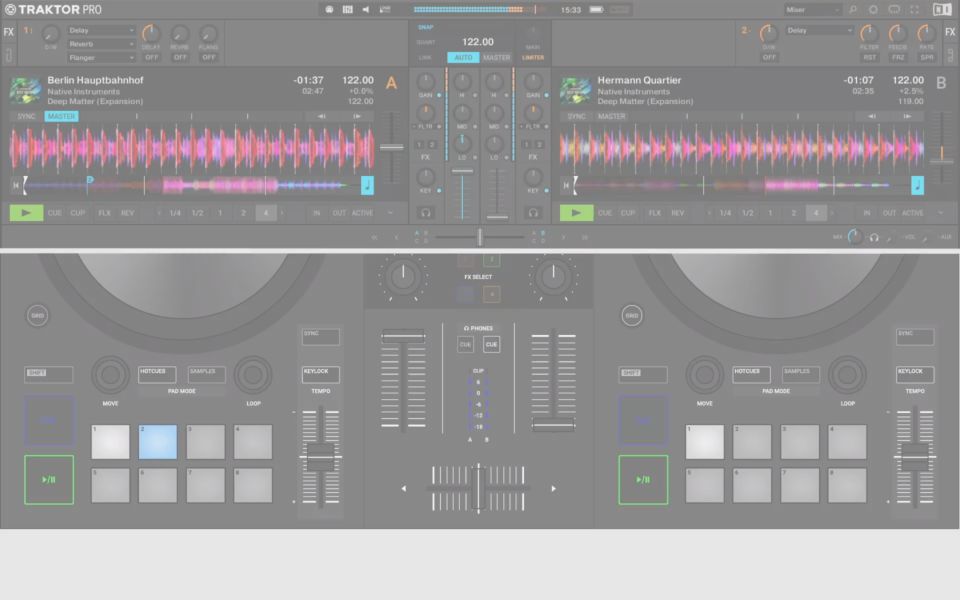Image resolution: width=960 pixels, height=600 pixels.
Task: Expand the Delay effect dropdown in FX unit 2
Action: click(x=819, y=30)
